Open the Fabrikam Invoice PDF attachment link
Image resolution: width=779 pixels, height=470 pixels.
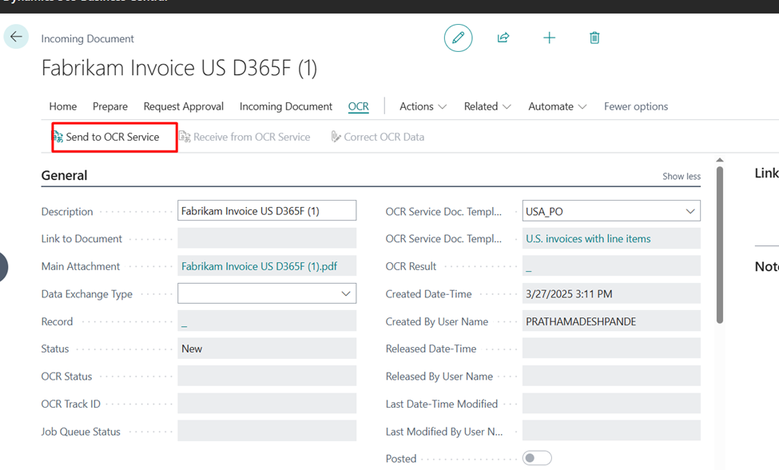(x=259, y=266)
